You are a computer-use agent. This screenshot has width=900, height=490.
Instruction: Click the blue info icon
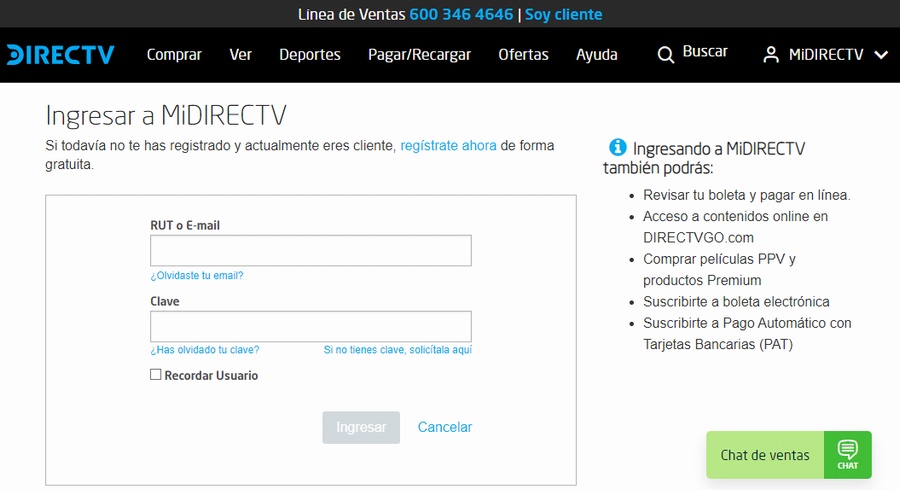[618, 147]
